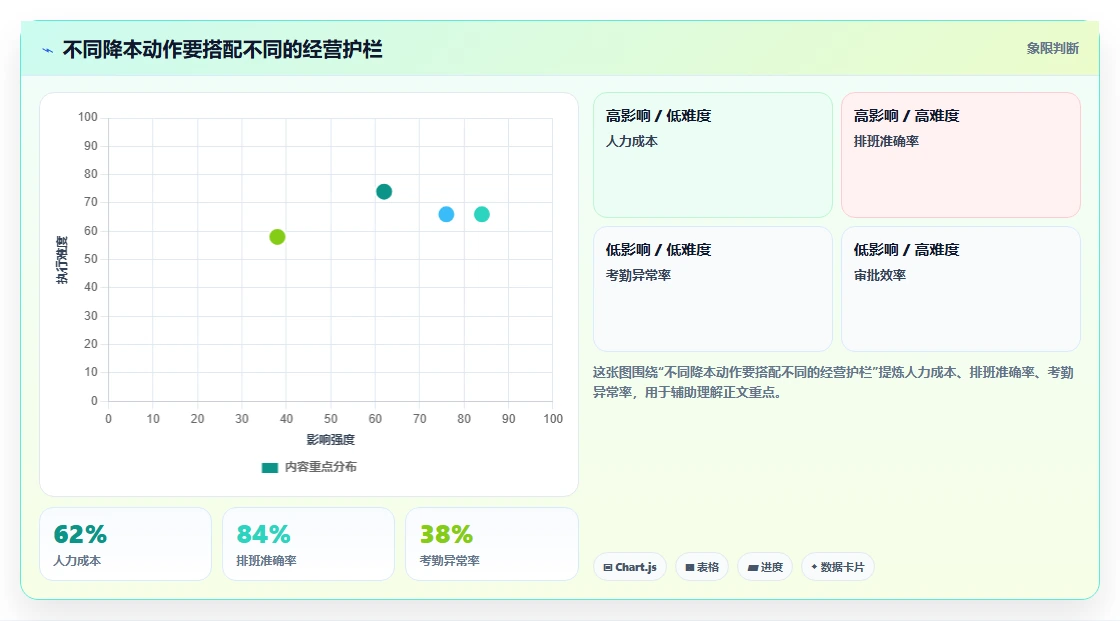
Task: Click the 影响强度 x-axis label
Action: 331,439
